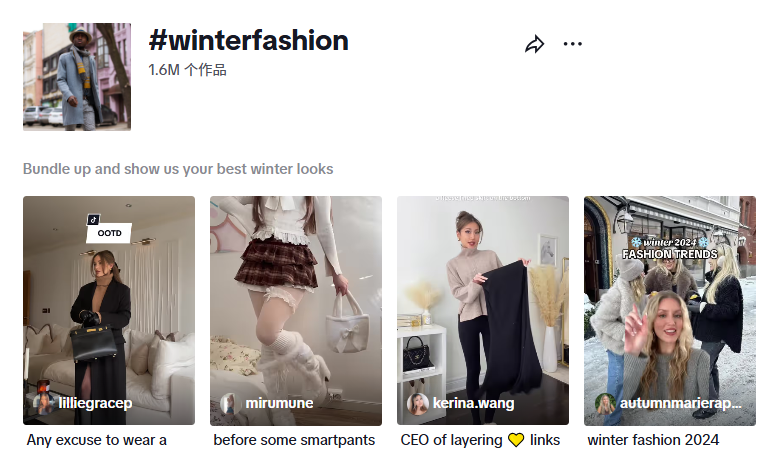The height and width of the screenshot is (460, 766).
Task: Open the kerina.wang username link
Action: click(475, 403)
